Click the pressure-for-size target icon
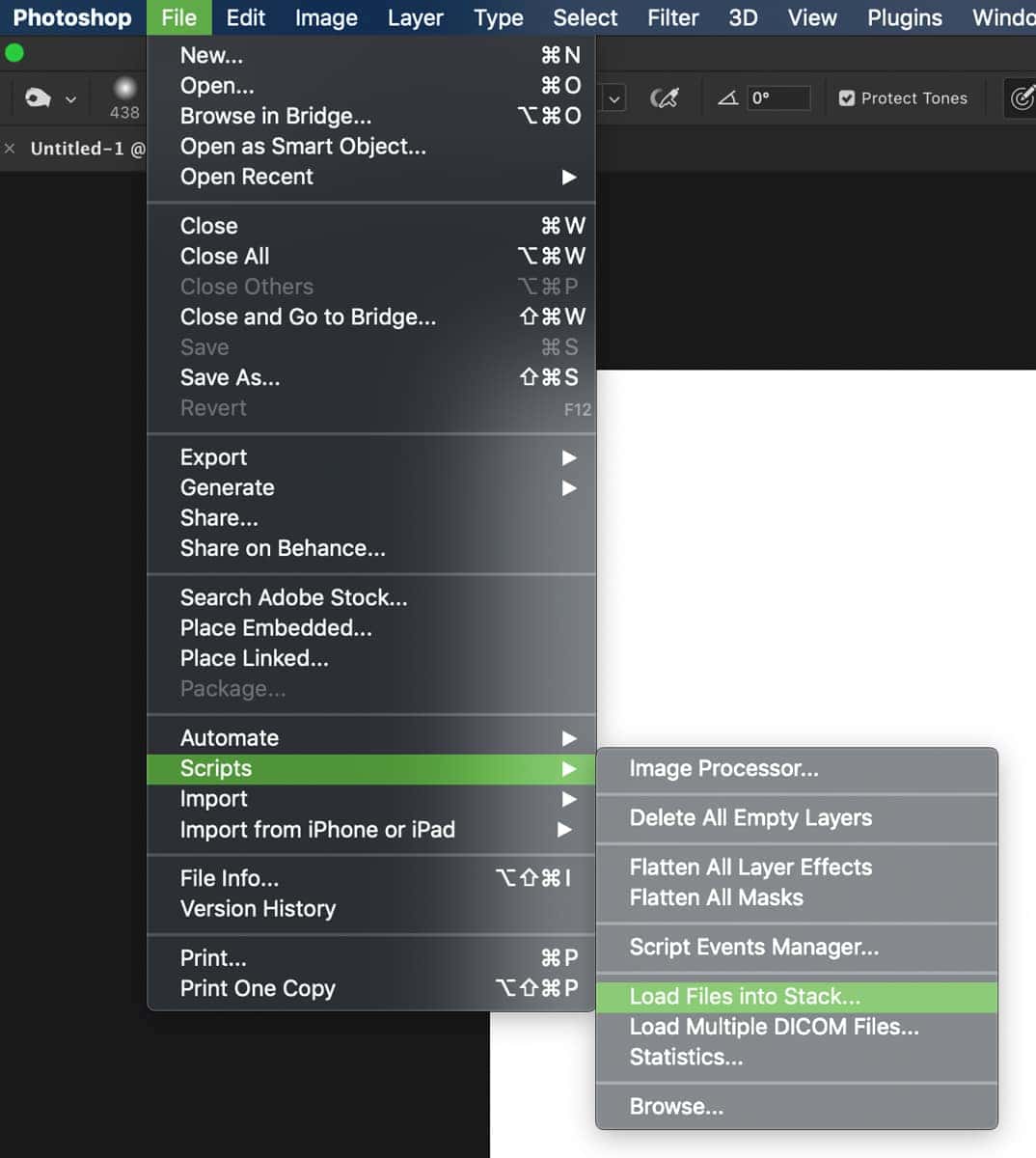Viewport: 1036px width, 1158px height. tap(1022, 97)
